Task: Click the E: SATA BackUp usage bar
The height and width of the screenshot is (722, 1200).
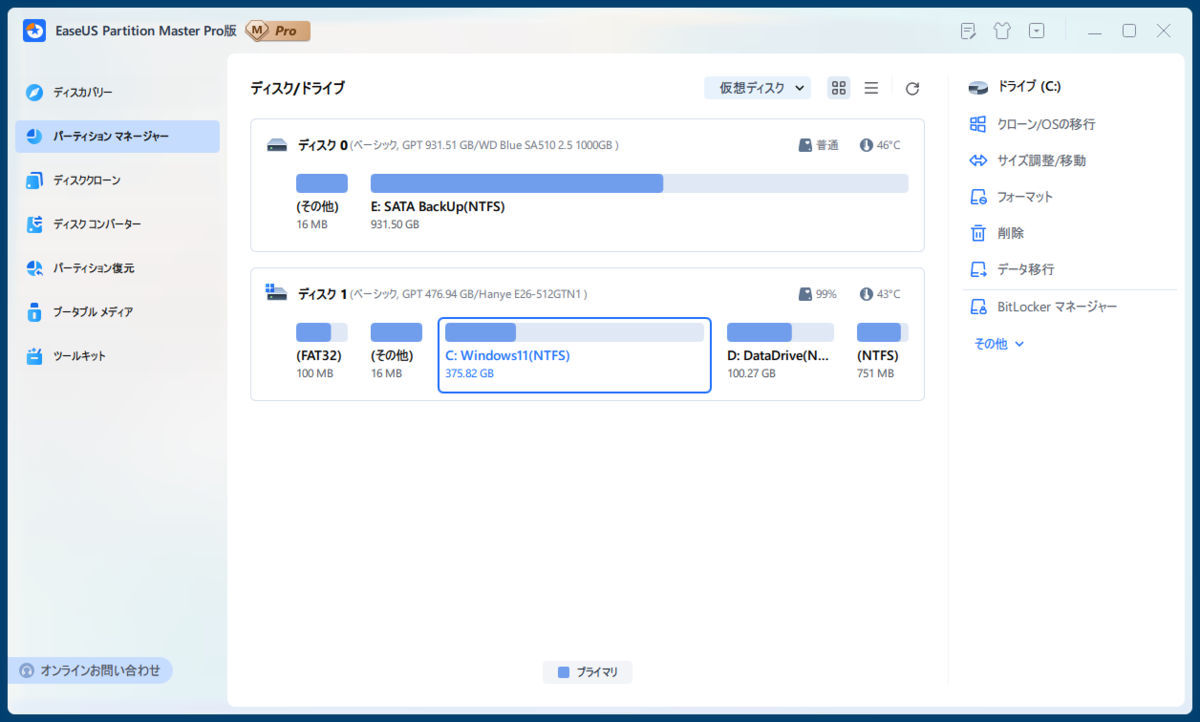Action: pos(640,183)
